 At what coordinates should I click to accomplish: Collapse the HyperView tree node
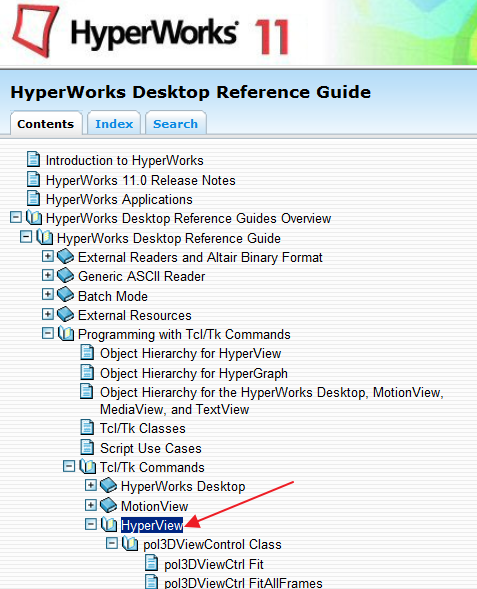91,524
